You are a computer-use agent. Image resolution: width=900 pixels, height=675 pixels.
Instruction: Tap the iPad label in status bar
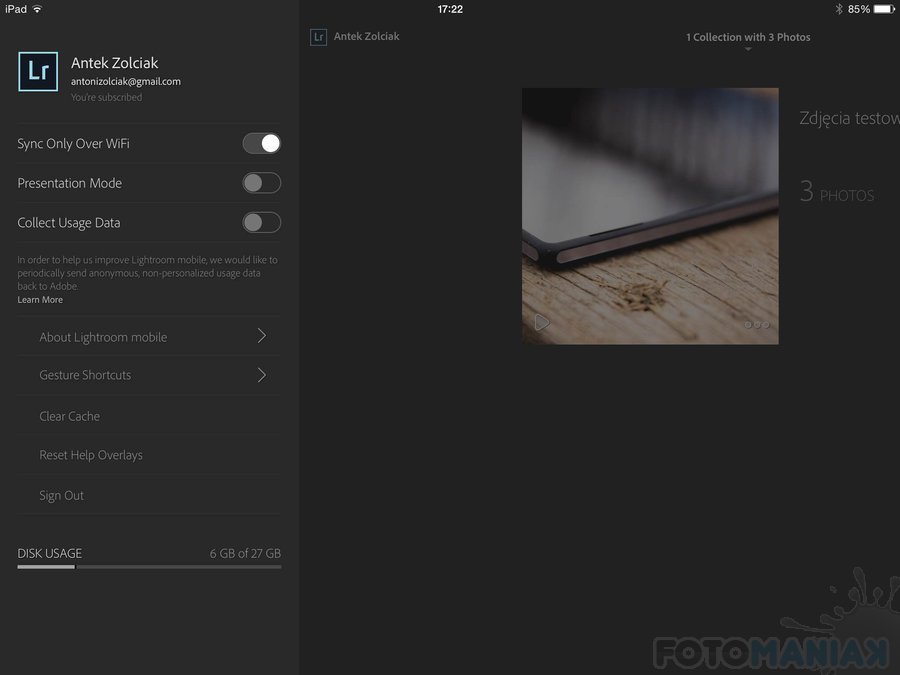coord(15,9)
